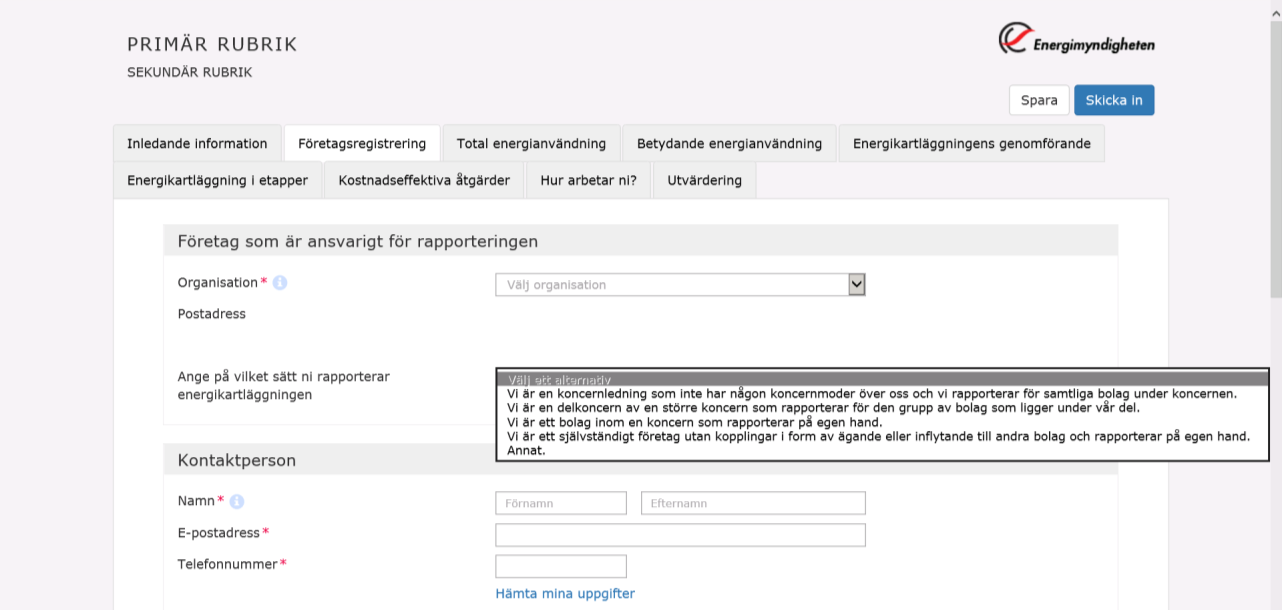Open the Inledande information tab
Image resolution: width=1282 pixels, height=610 pixels.
tap(197, 143)
